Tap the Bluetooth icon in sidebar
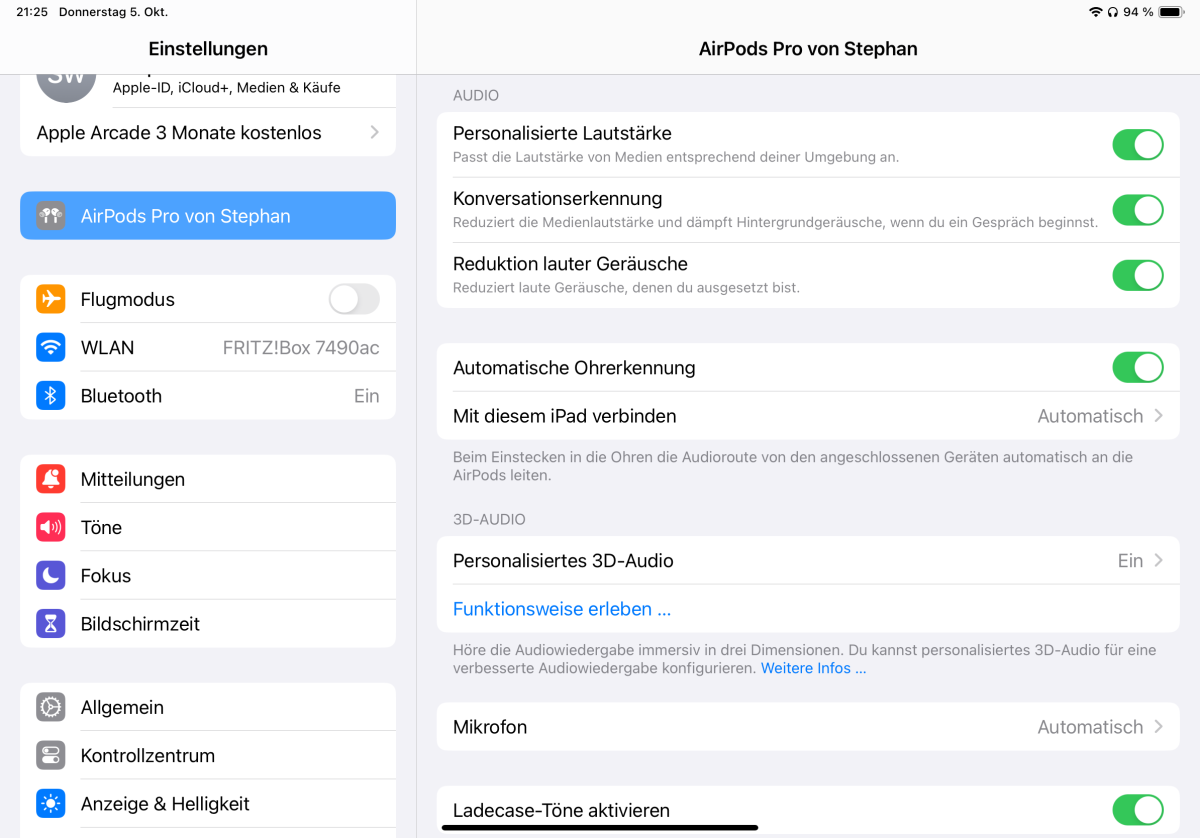The height and width of the screenshot is (838, 1200). tap(51, 395)
